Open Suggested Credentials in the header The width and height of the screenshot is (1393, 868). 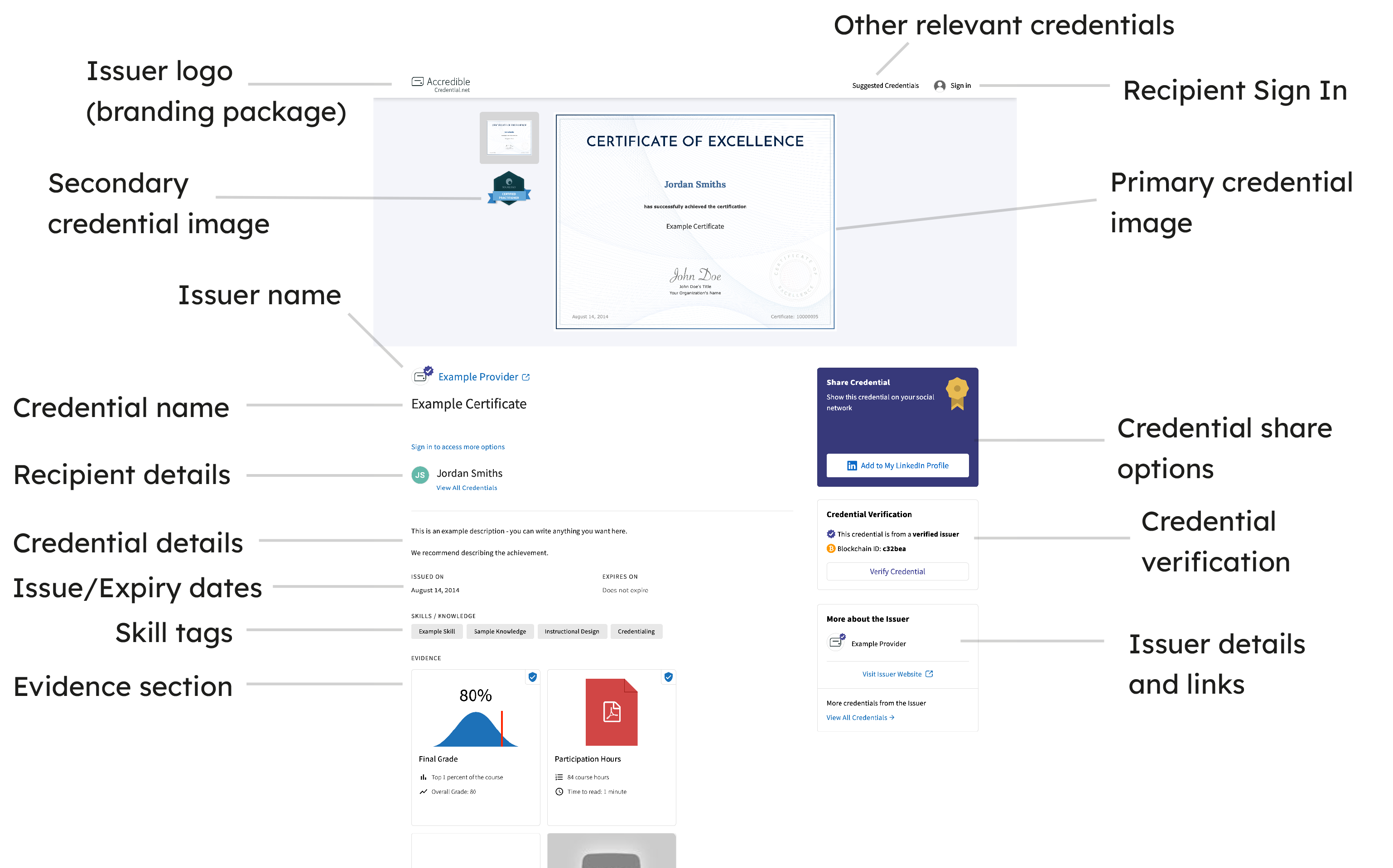[x=885, y=85]
